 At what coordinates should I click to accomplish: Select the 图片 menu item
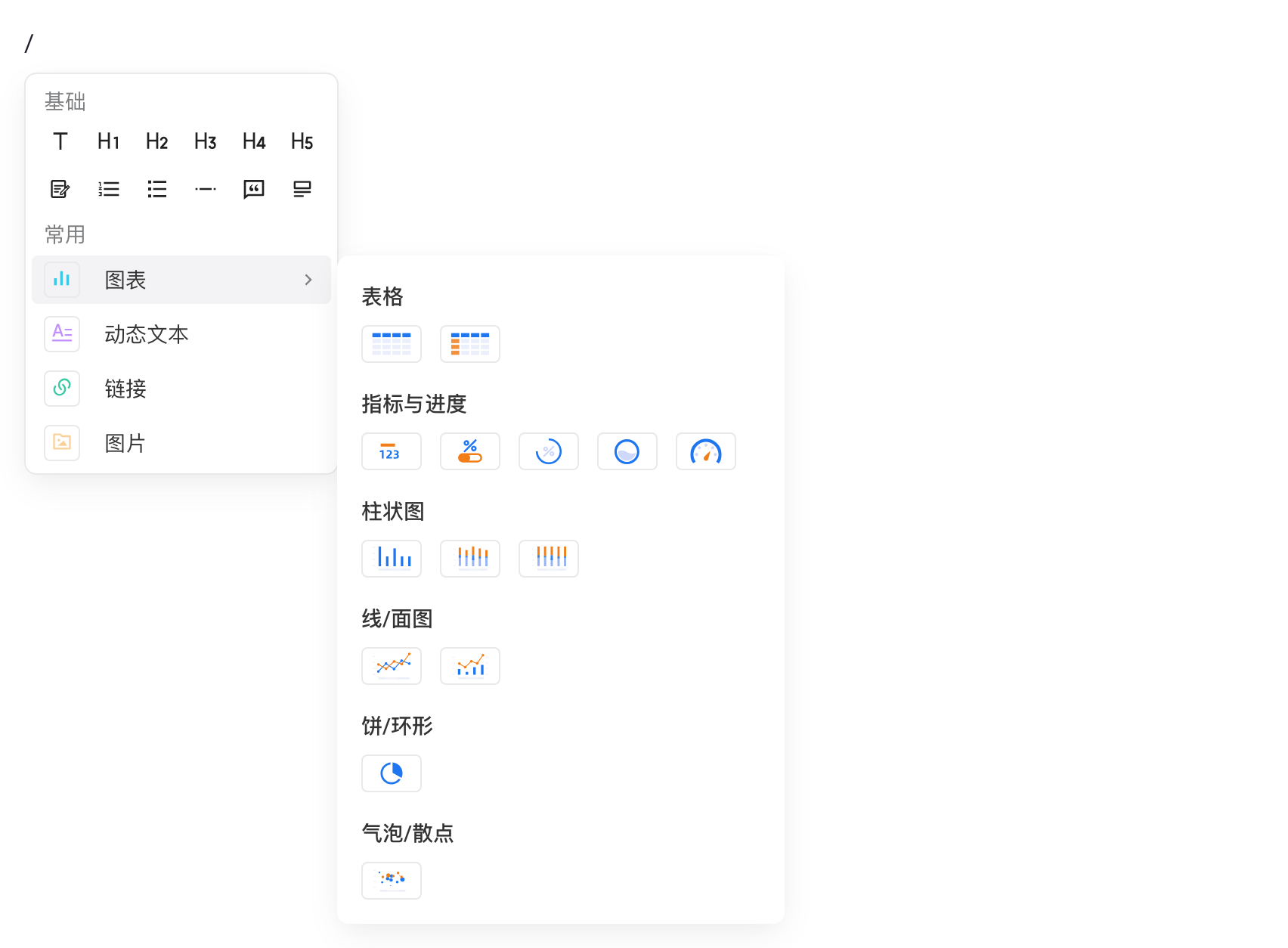(181, 443)
